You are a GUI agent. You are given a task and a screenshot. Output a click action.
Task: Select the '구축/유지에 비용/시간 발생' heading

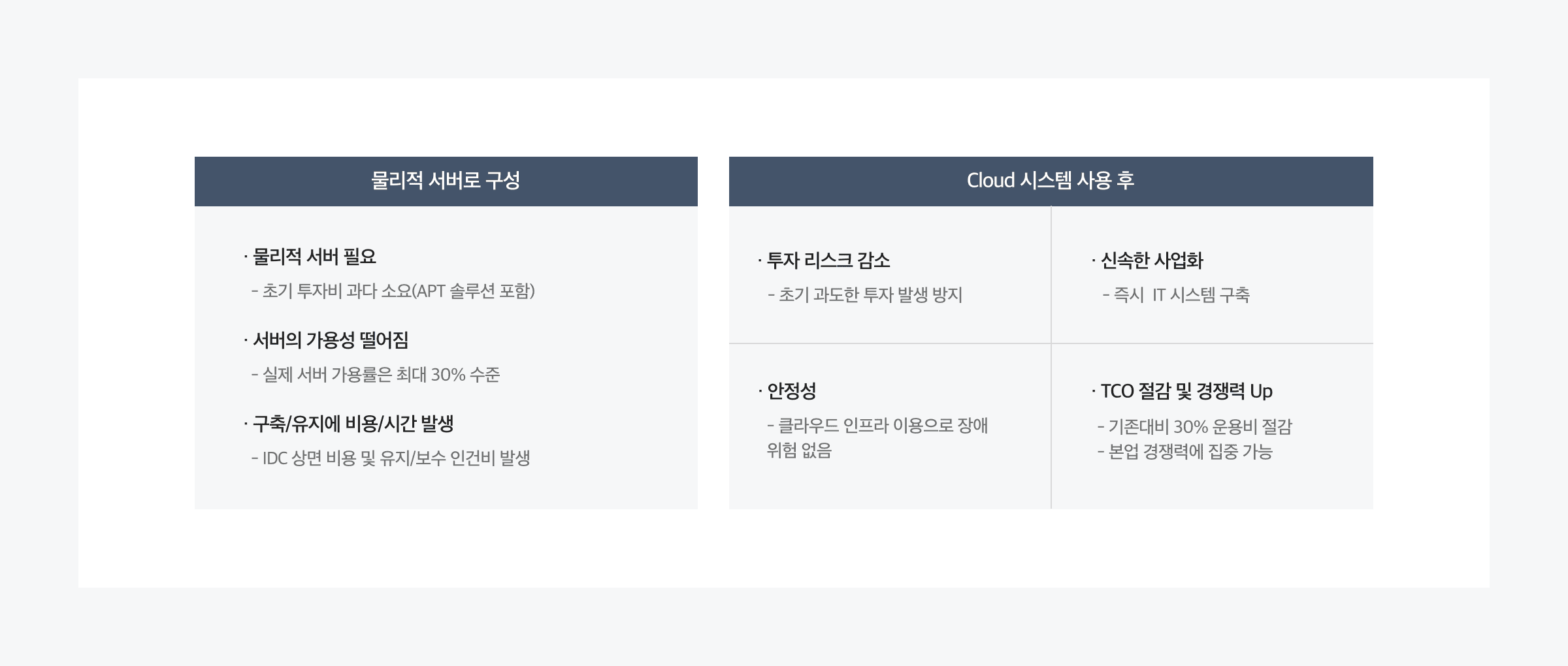click(x=353, y=424)
